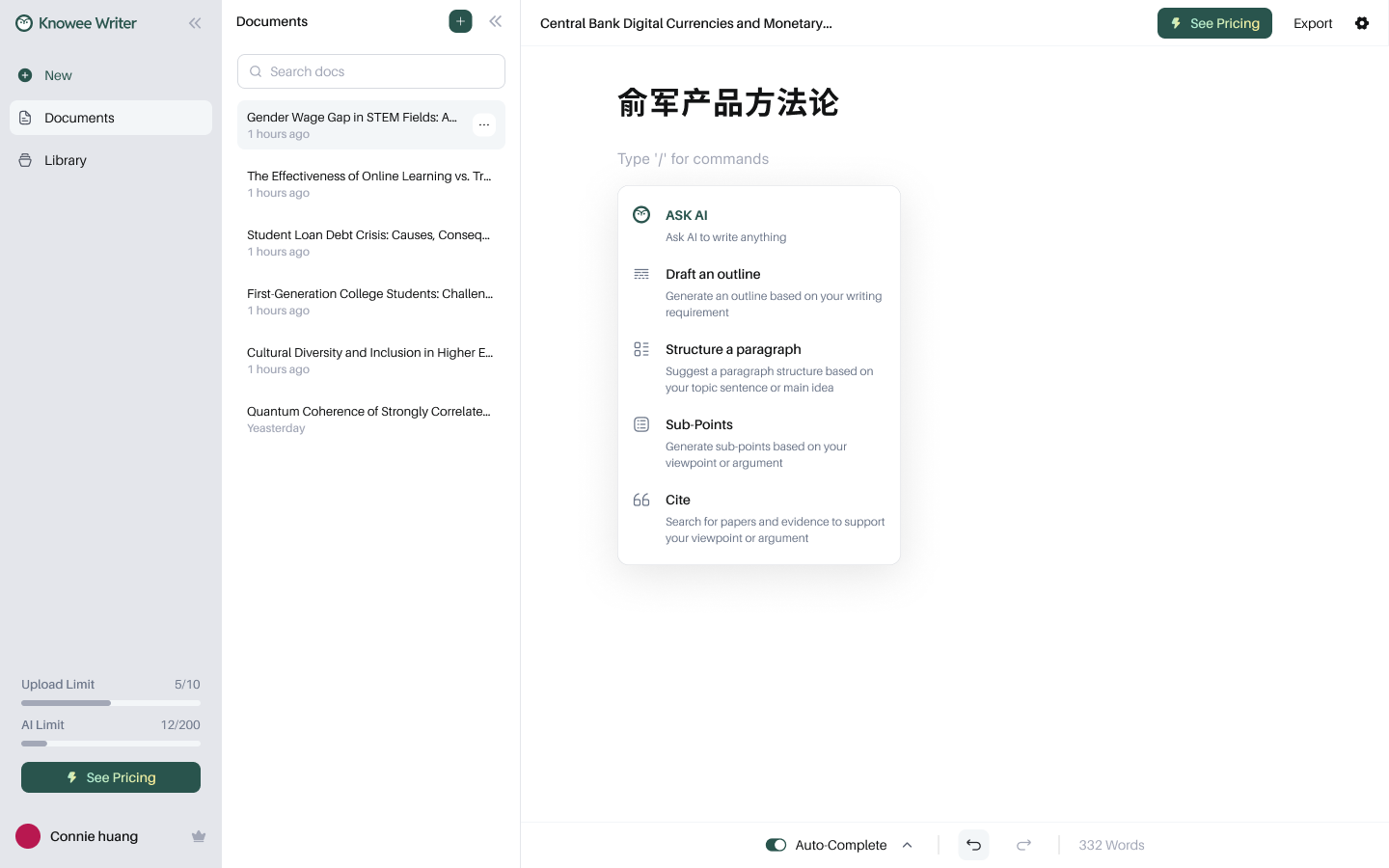Click the 332 Words counter
Image resolution: width=1389 pixels, height=868 pixels.
(1111, 845)
